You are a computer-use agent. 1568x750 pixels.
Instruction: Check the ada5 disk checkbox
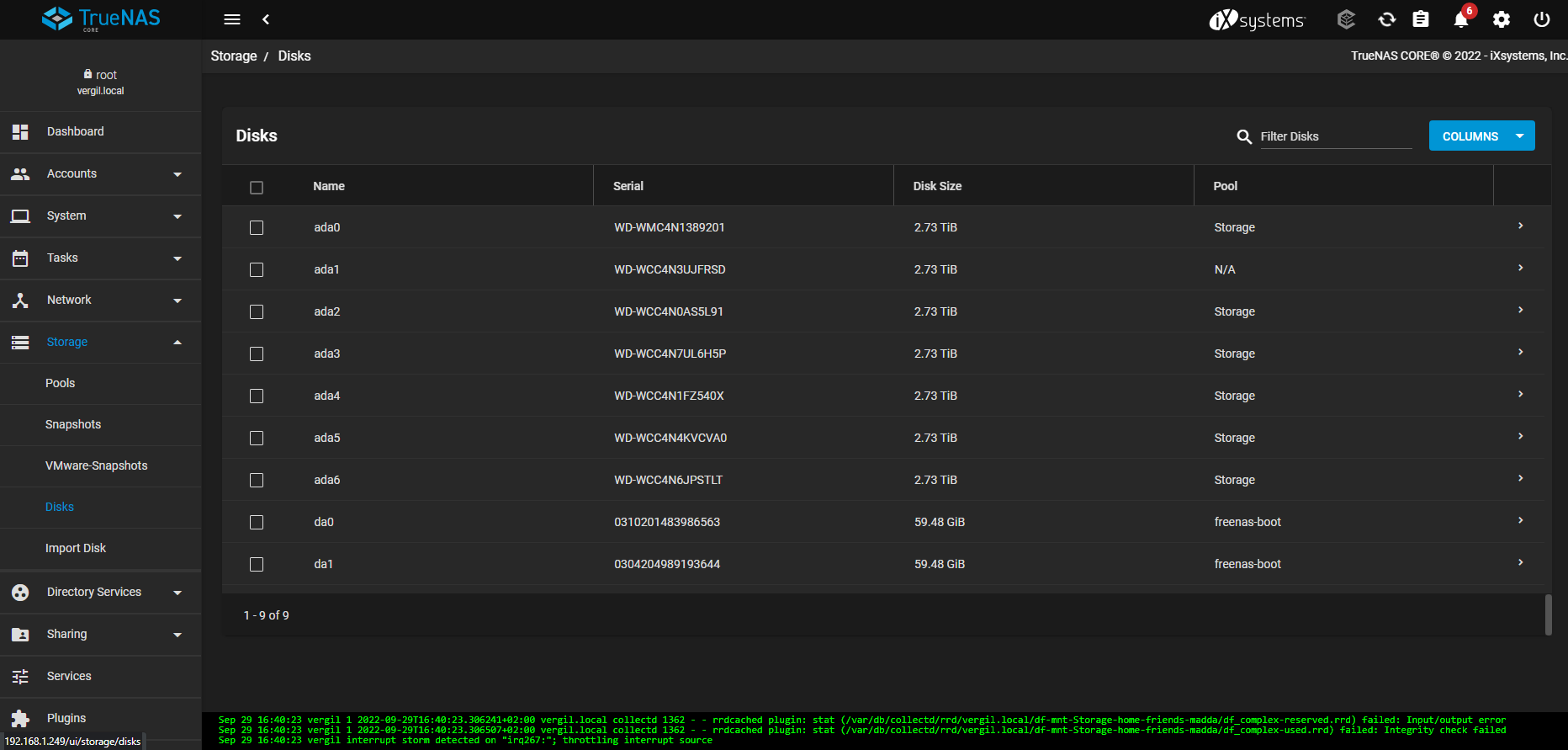coord(257,439)
